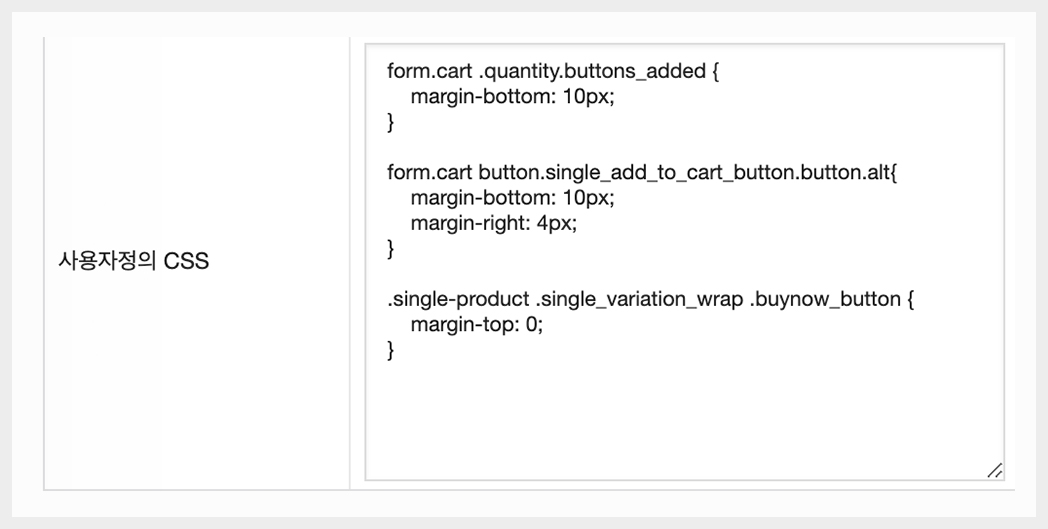Click the 'margin-top: 0;' line

click(x=476, y=324)
